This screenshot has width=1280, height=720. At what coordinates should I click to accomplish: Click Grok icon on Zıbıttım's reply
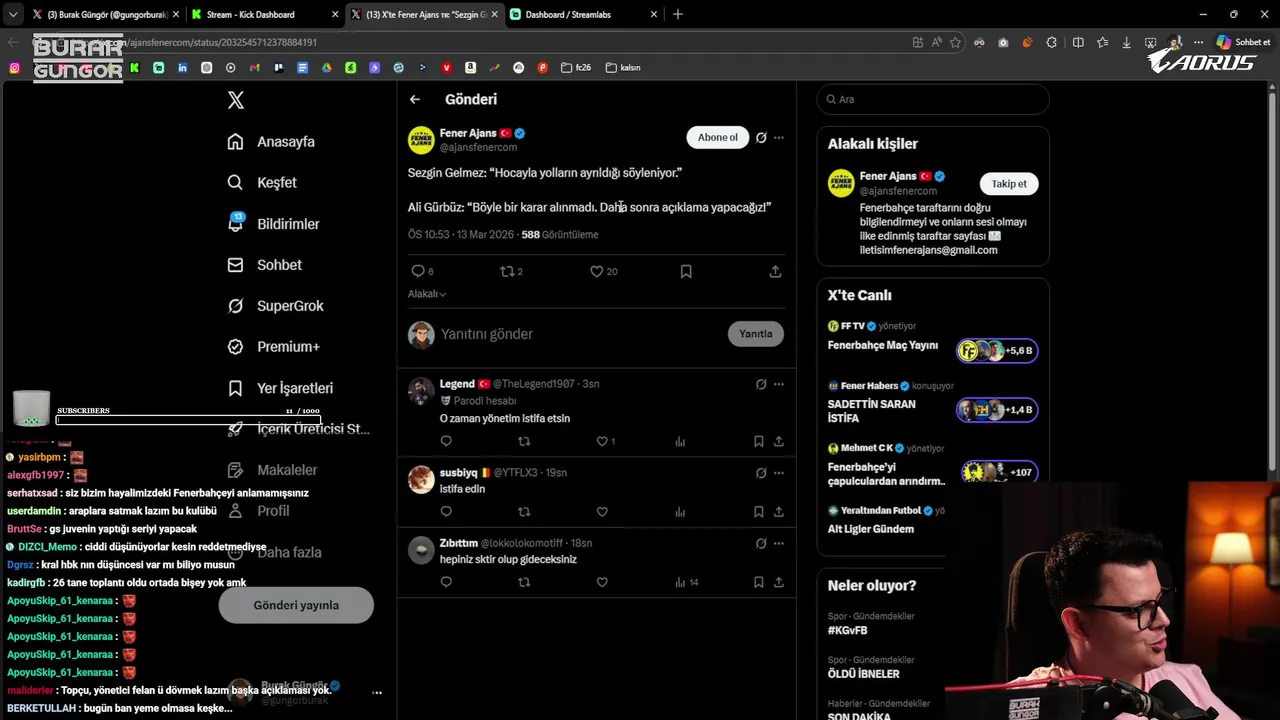click(761, 543)
